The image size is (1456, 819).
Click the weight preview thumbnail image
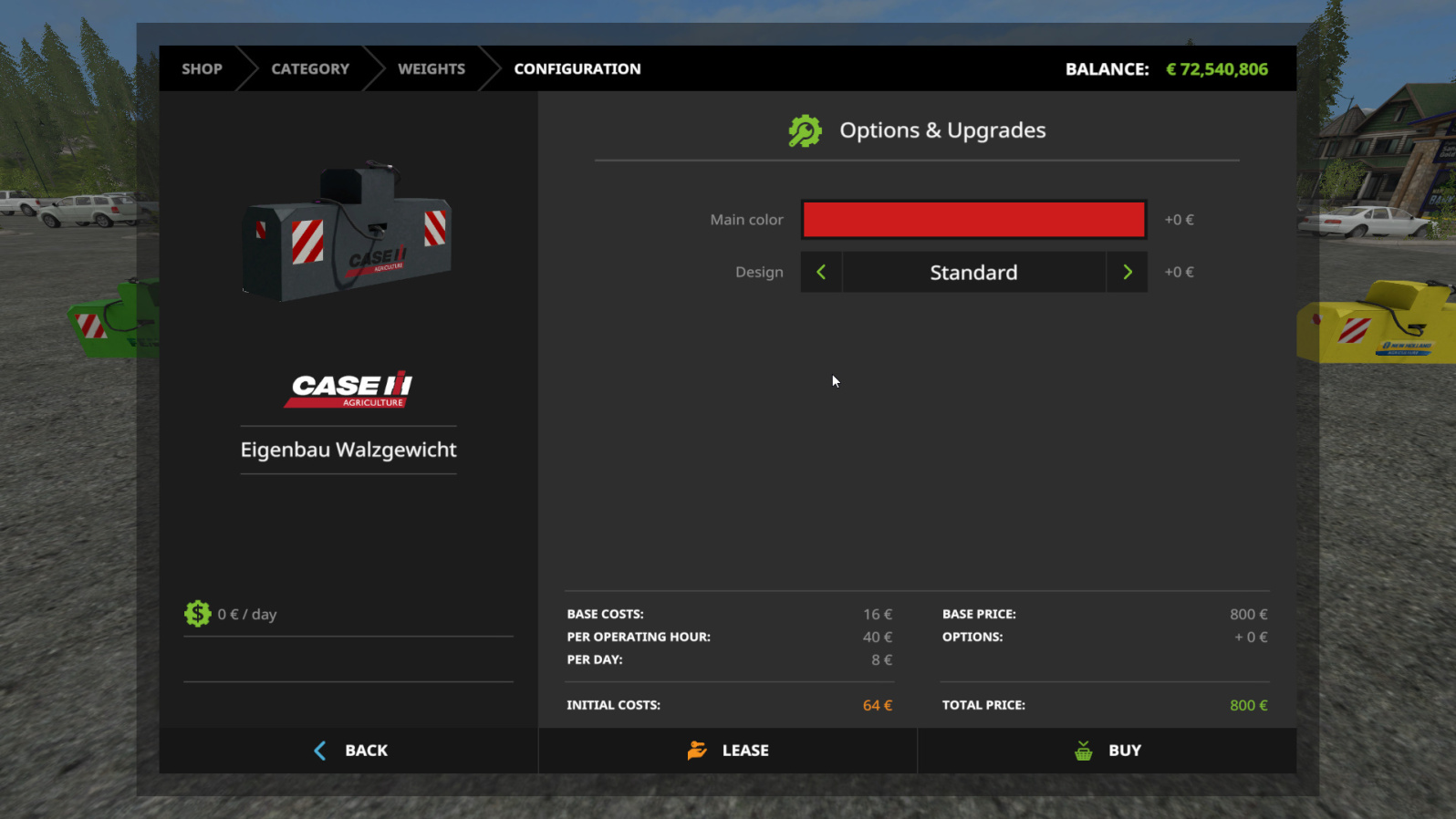(x=348, y=233)
